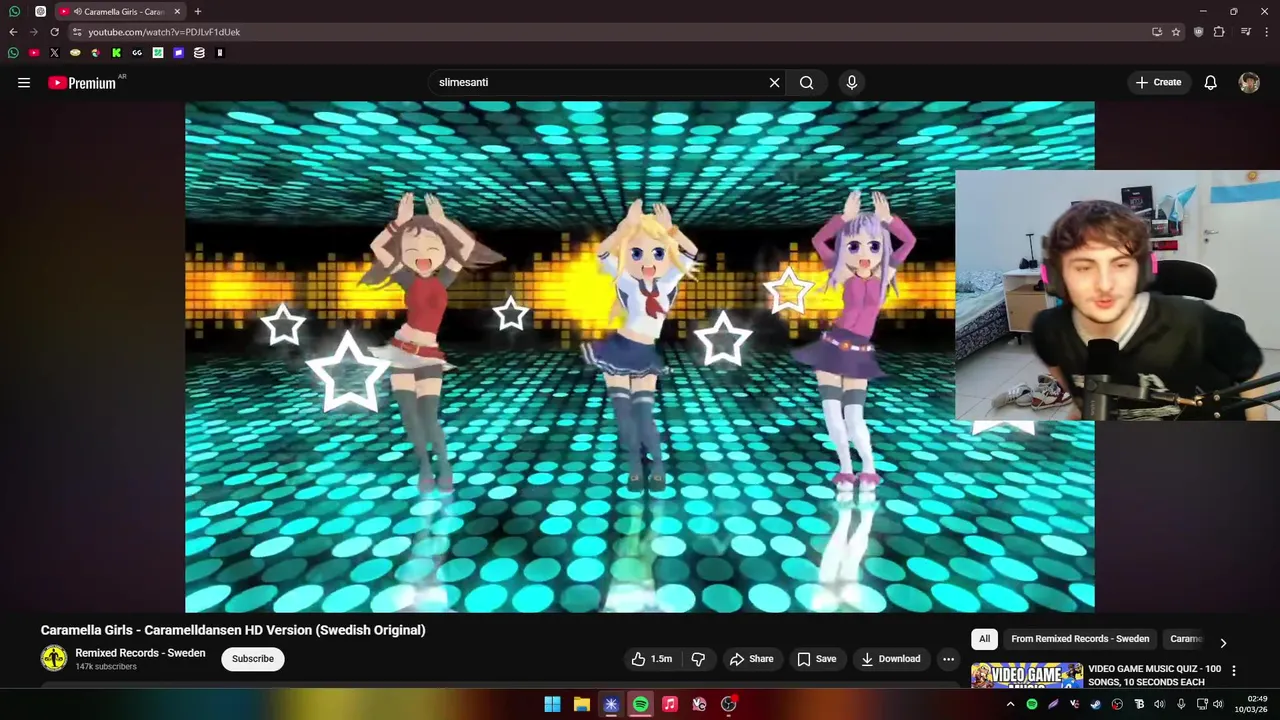Click the video player to pause

(x=640, y=357)
